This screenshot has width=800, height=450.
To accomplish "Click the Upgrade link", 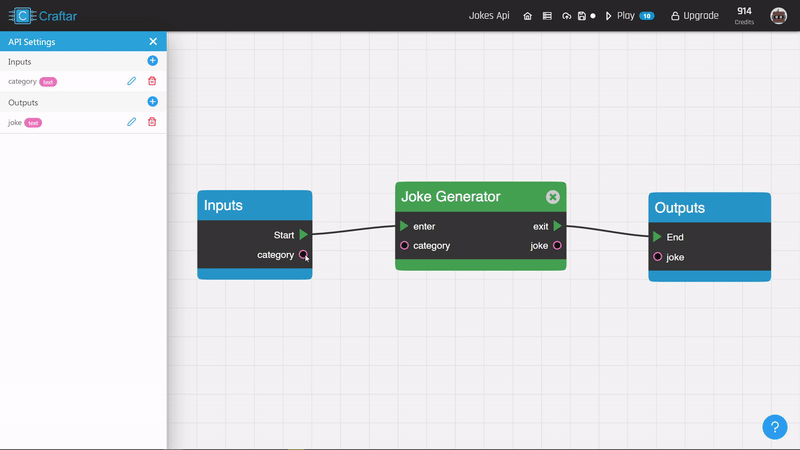I will pos(694,16).
